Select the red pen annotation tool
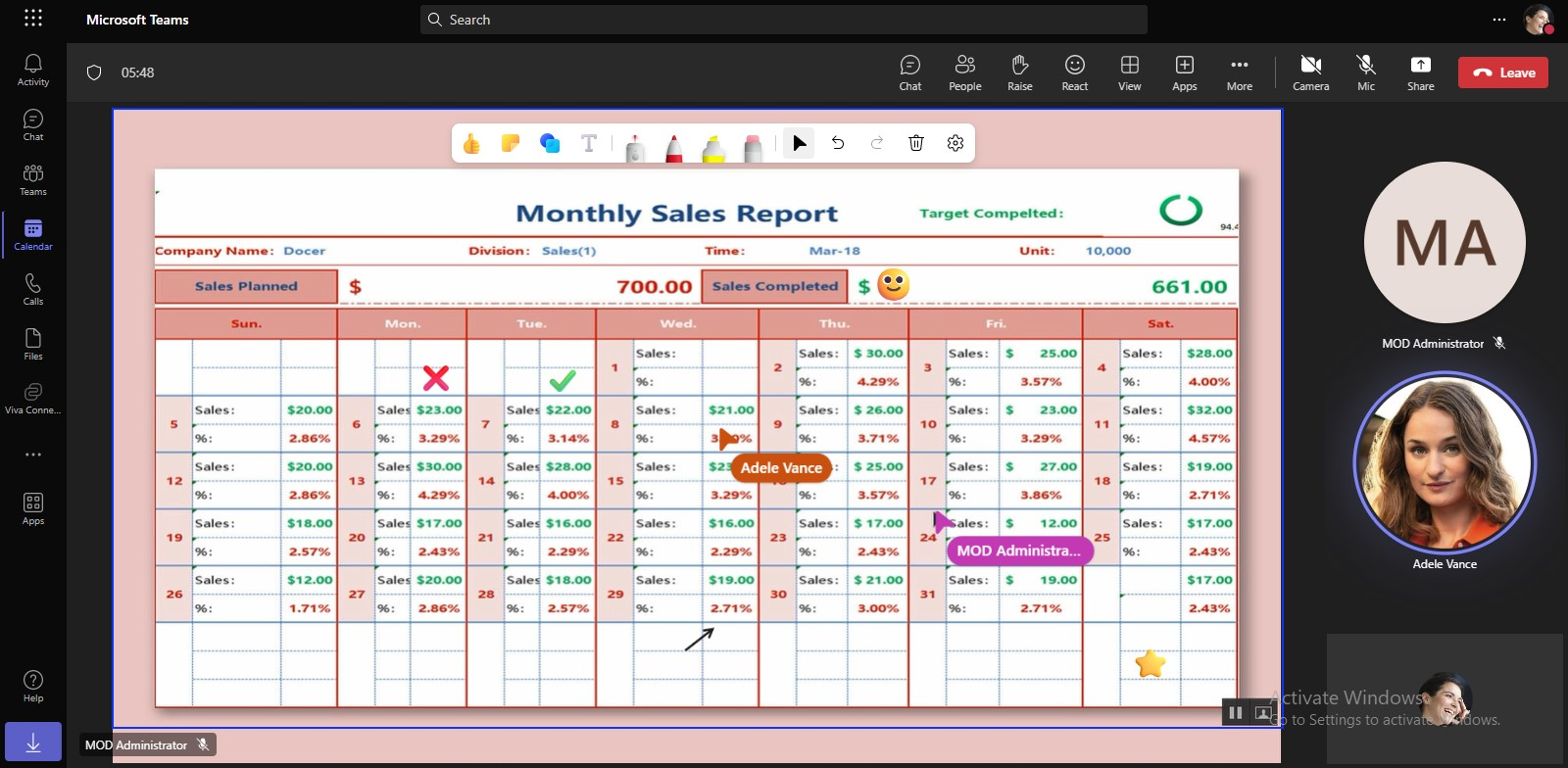This screenshot has width=1568, height=768. pos(674,146)
